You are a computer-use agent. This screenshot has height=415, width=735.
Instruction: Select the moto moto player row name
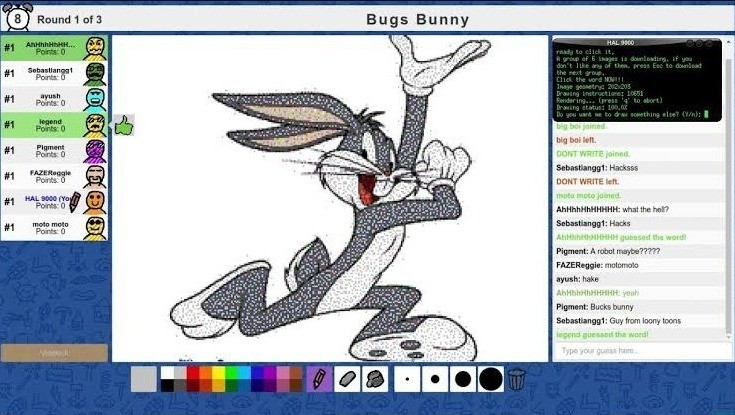[x=50, y=225]
